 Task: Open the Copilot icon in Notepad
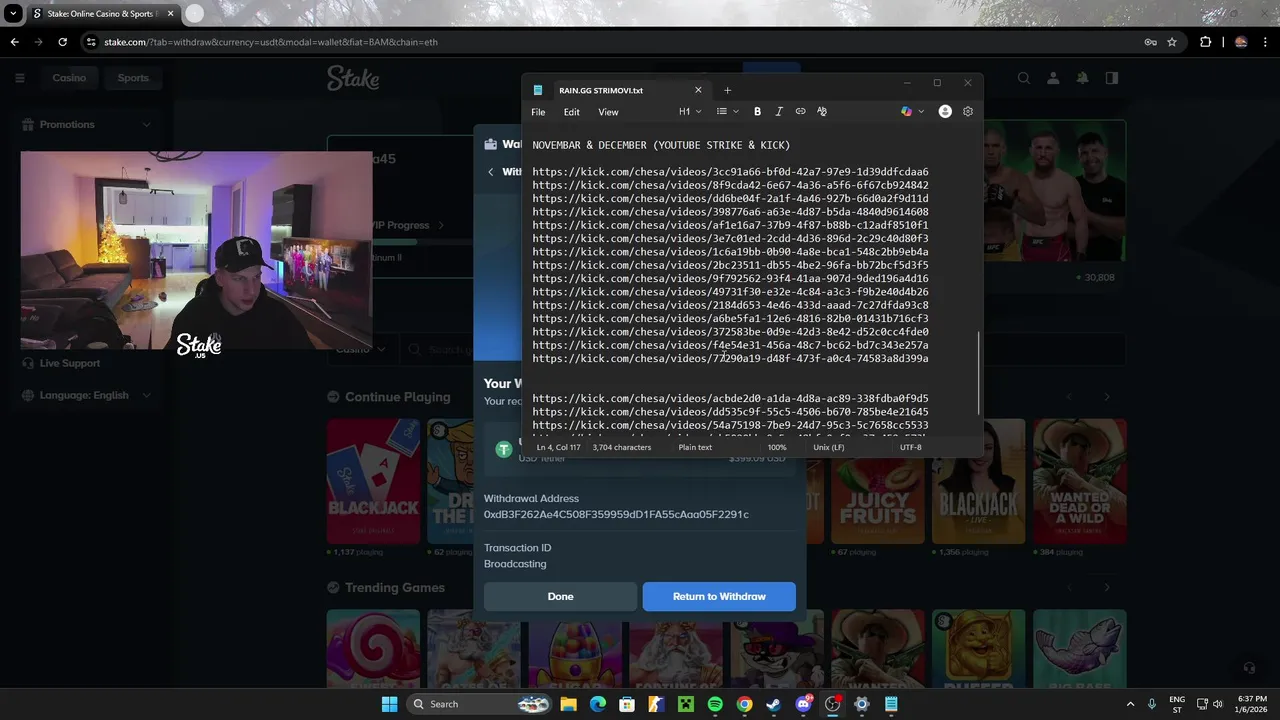pyautogui.click(x=906, y=112)
